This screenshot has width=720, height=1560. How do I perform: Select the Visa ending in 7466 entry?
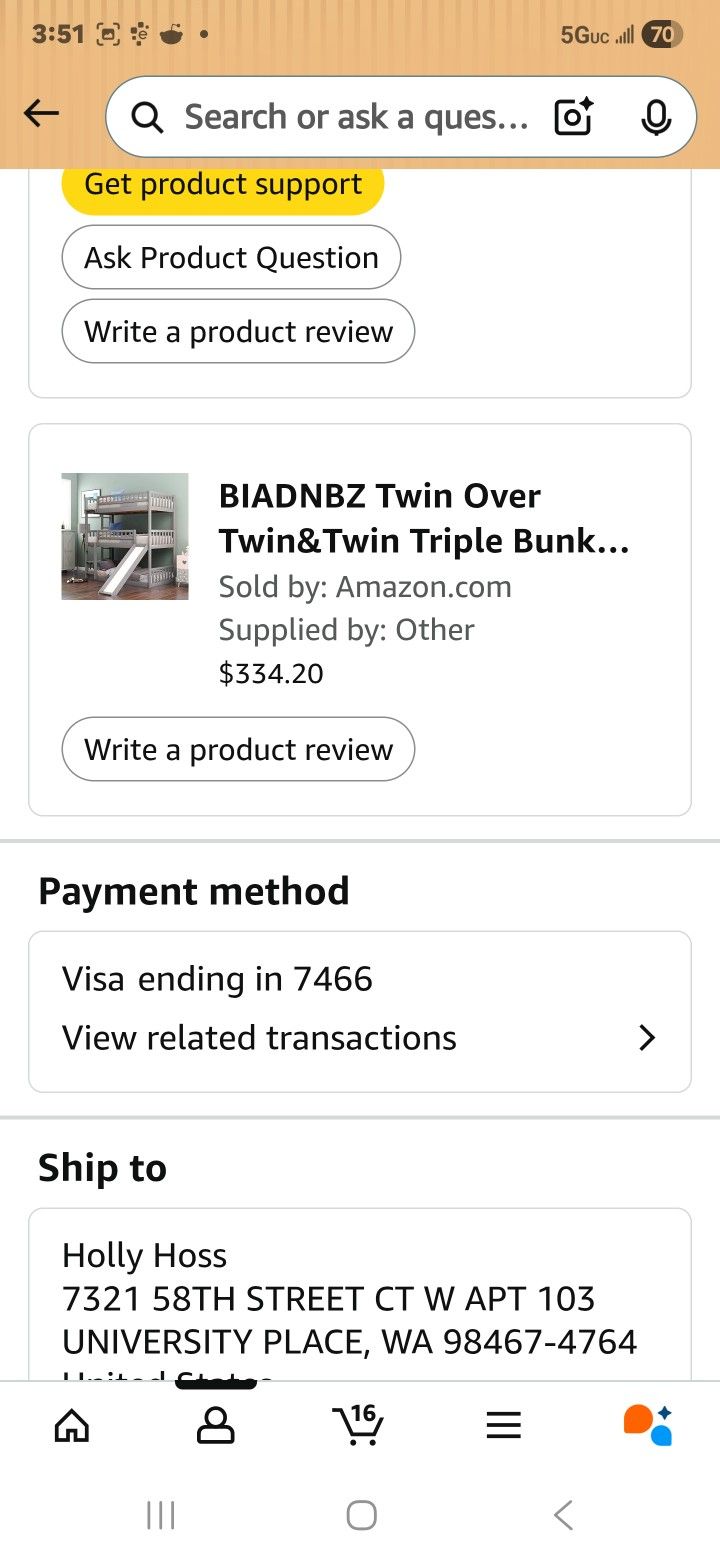pos(218,979)
